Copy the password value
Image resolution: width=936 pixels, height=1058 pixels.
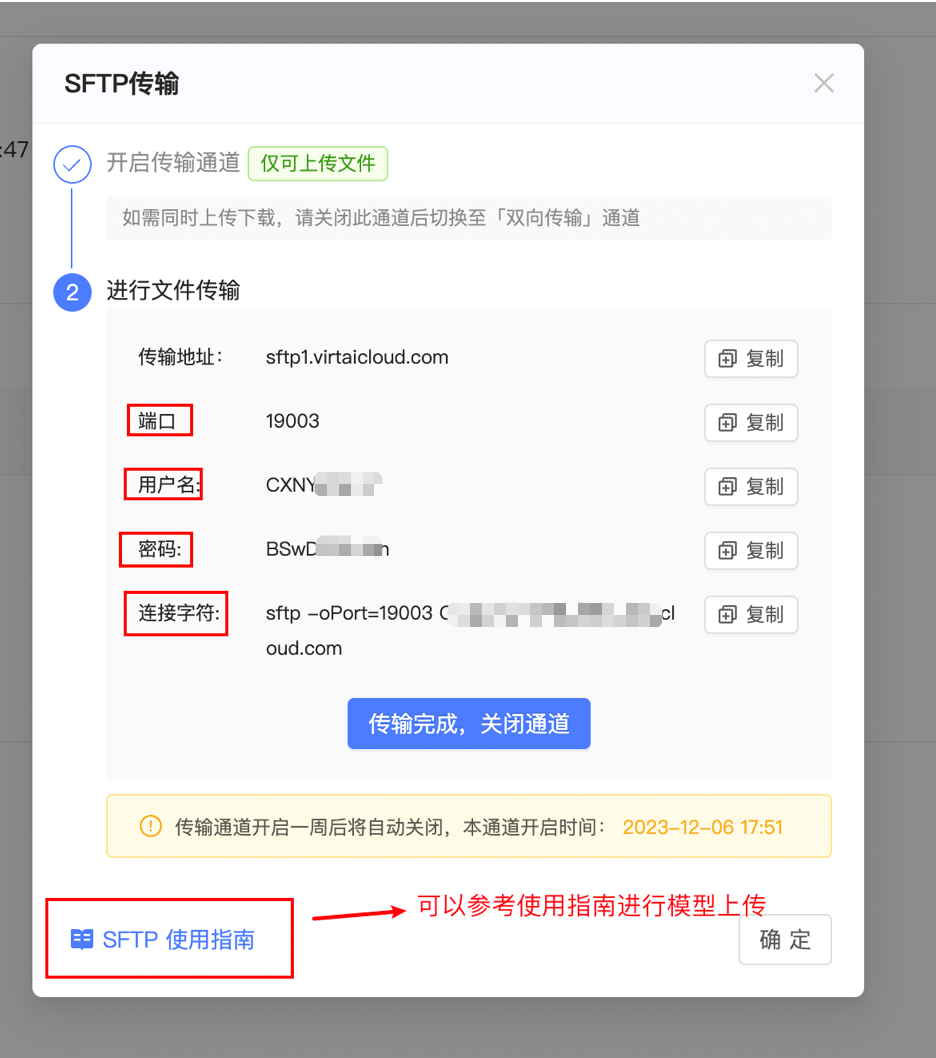click(751, 551)
